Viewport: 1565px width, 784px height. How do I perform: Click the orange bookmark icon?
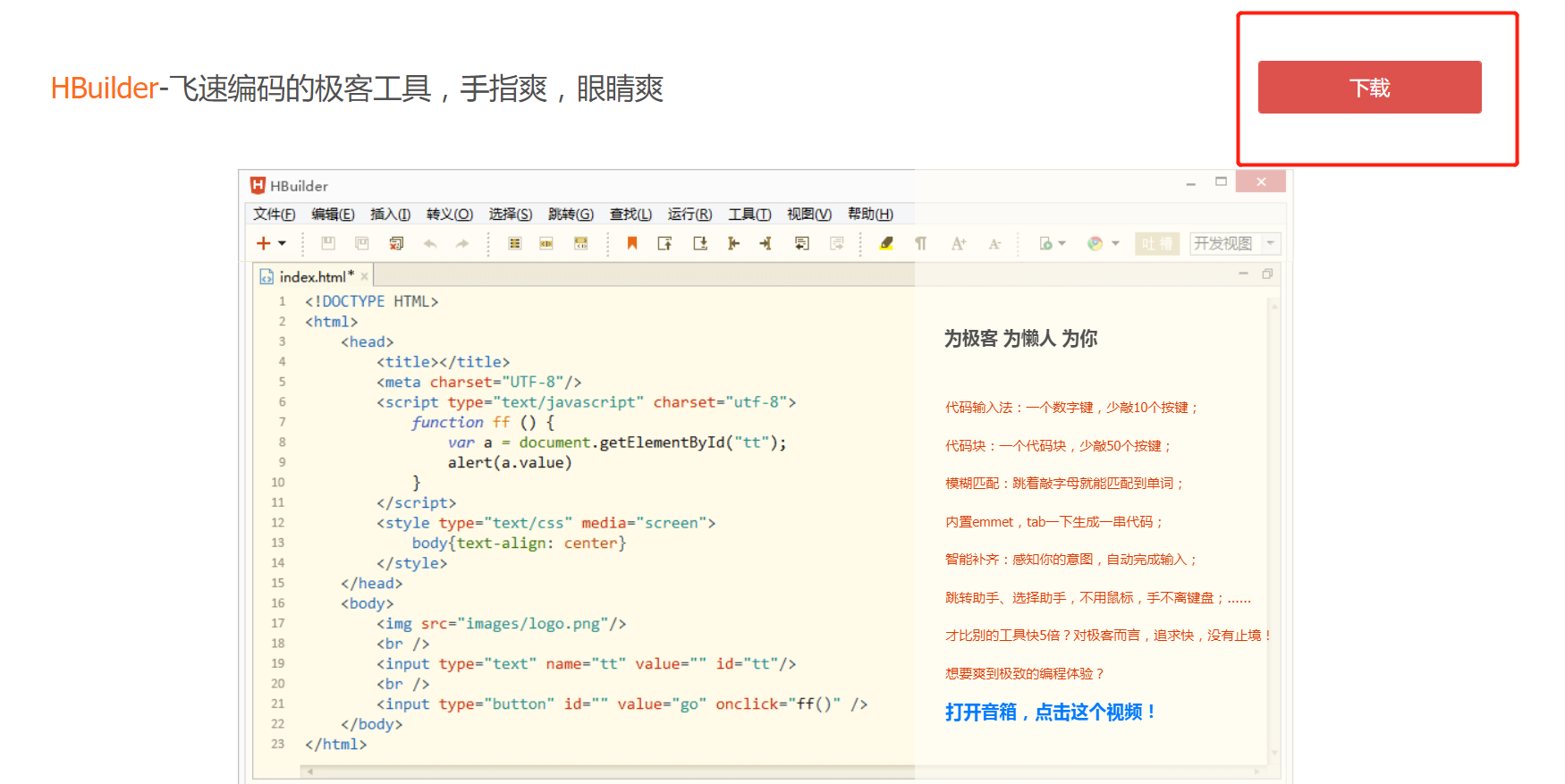pyautogui.click(x=632, y=243)
